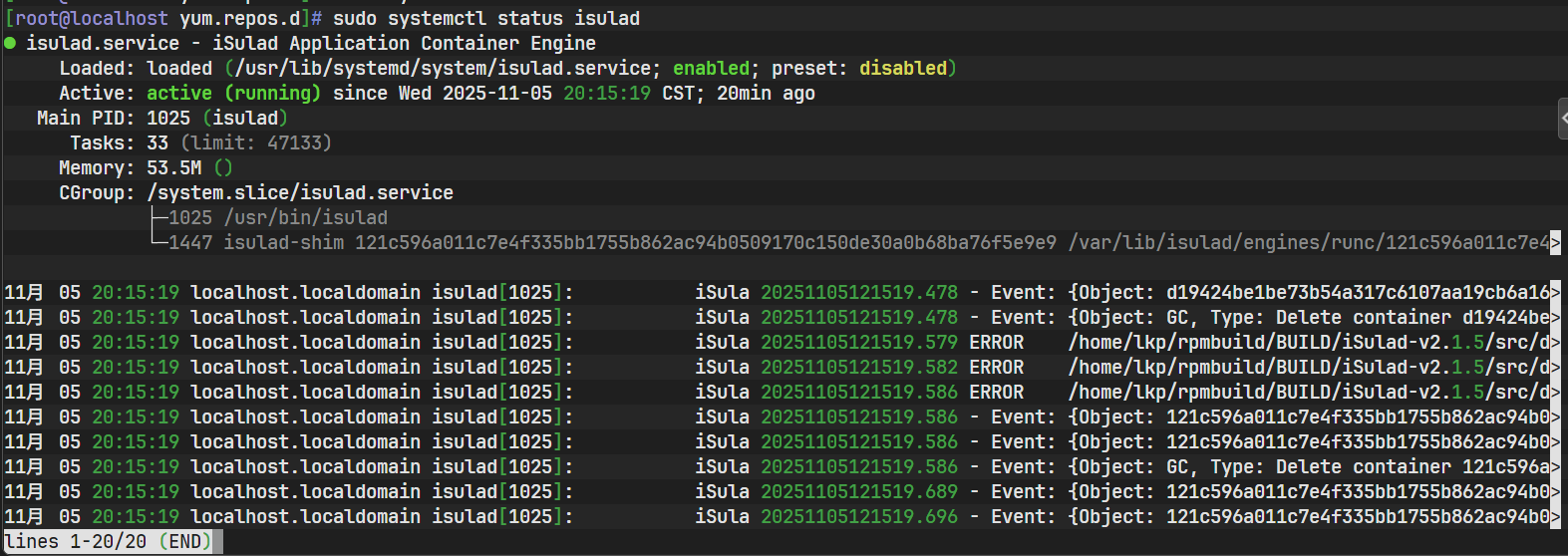Click the ERROR log line stamped 20251105121519.582
The width and height of the screenshot is (1568, 556).
pyautogui.click(x=783, y=367)
